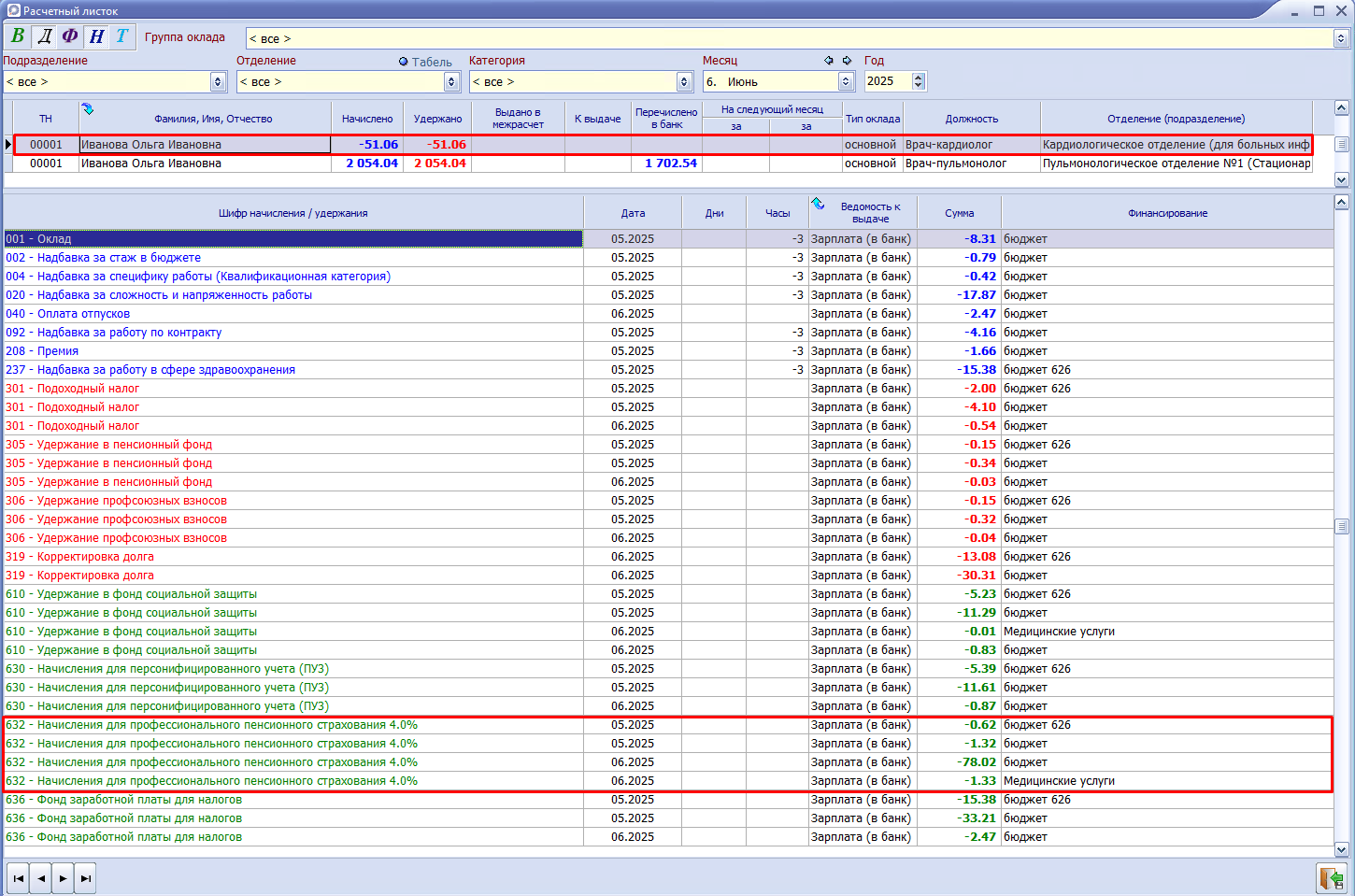
Task: Click the cyan 'Т' toolbar letter icon
Action: [x=121, y=36]
